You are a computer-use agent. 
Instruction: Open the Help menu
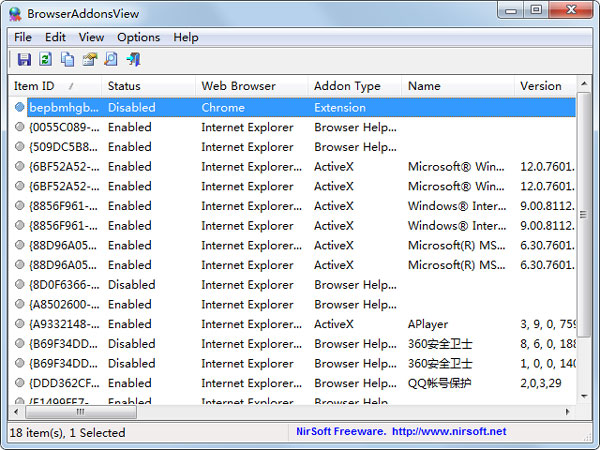click(x=186, y=38)
